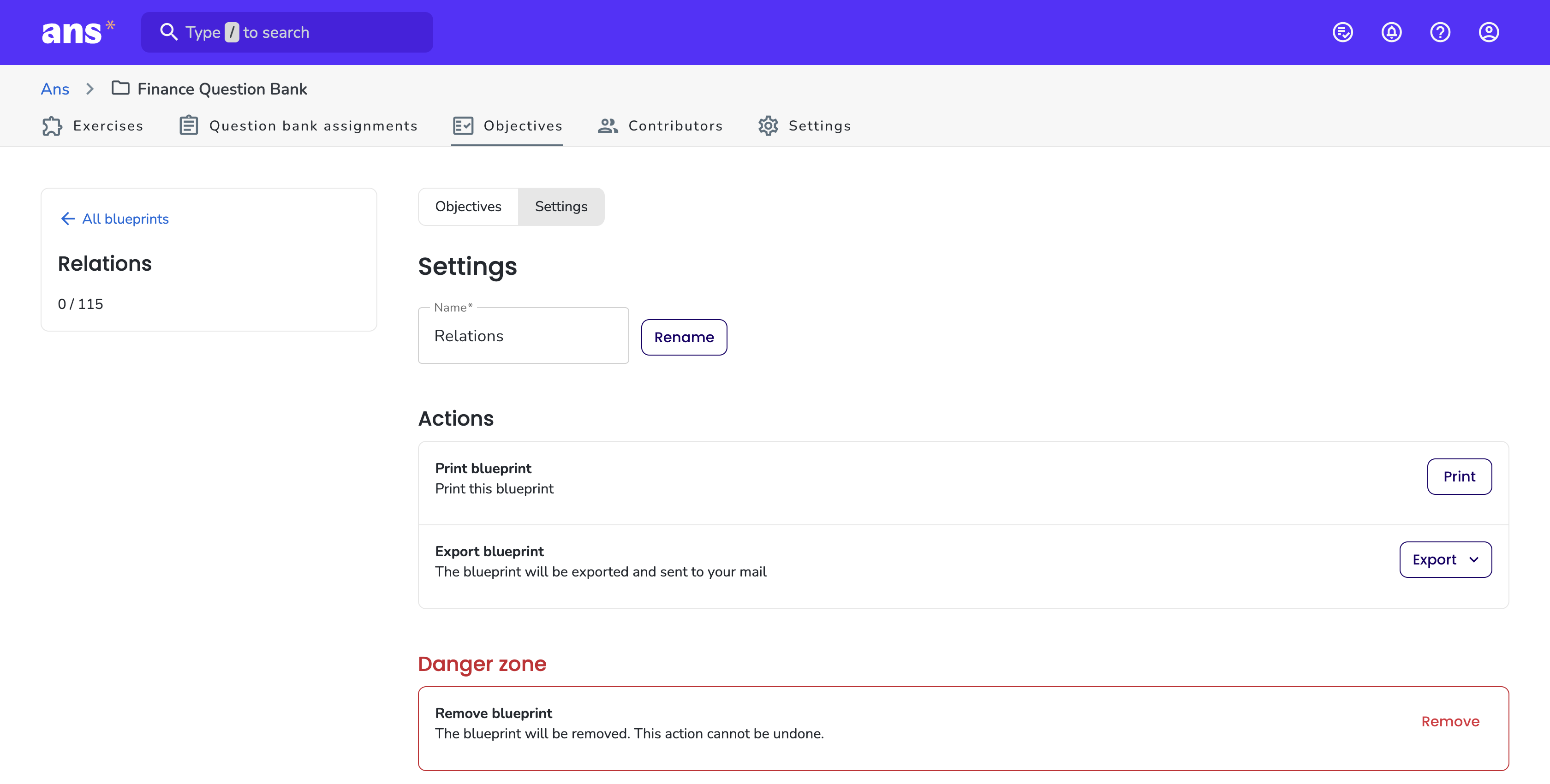This screenshot has height=784, width=1550.
Task: Click the search magnifier icon
Action: pos(168,32)
